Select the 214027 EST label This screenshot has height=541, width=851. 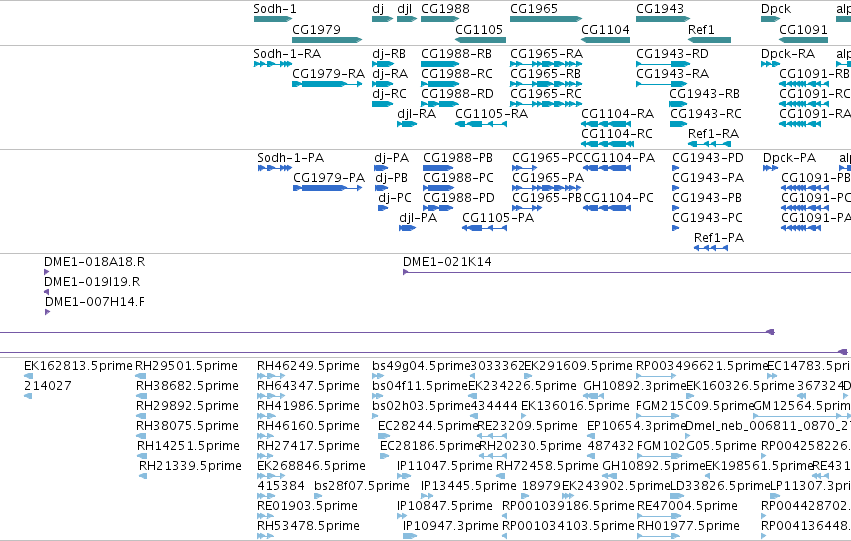47,386
